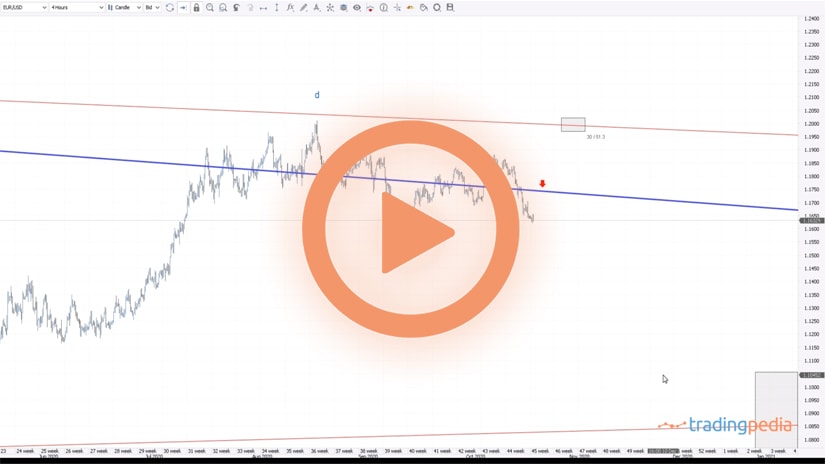
Task: Open the EUR/USD symbol dropdown
Action: click(24, 7)
